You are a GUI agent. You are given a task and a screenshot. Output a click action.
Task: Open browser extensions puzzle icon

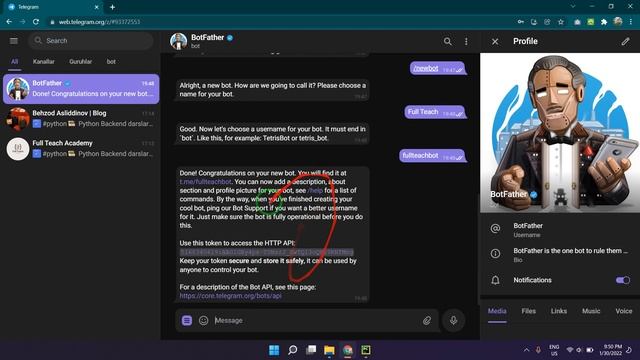(604, 22)
